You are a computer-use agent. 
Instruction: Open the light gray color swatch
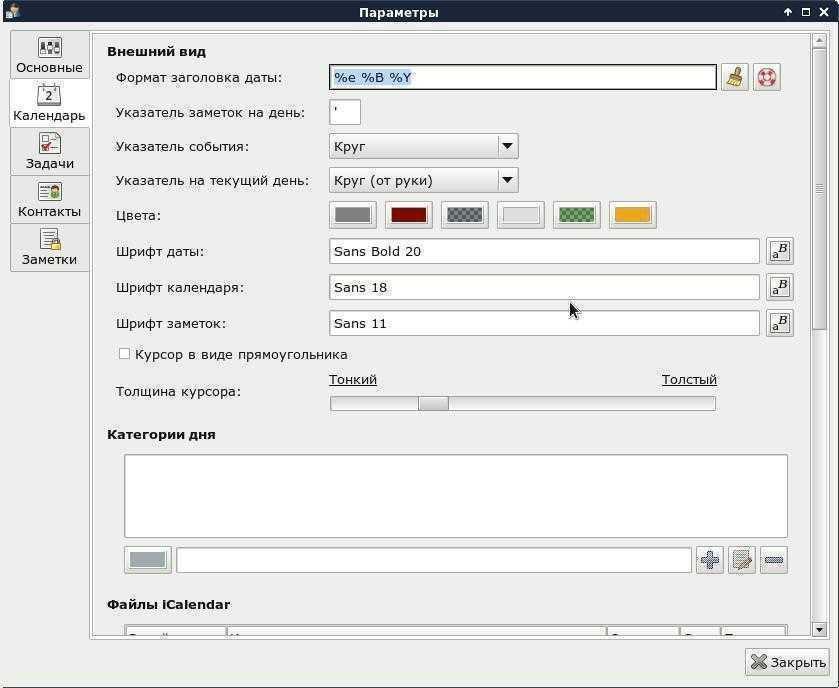521,215
